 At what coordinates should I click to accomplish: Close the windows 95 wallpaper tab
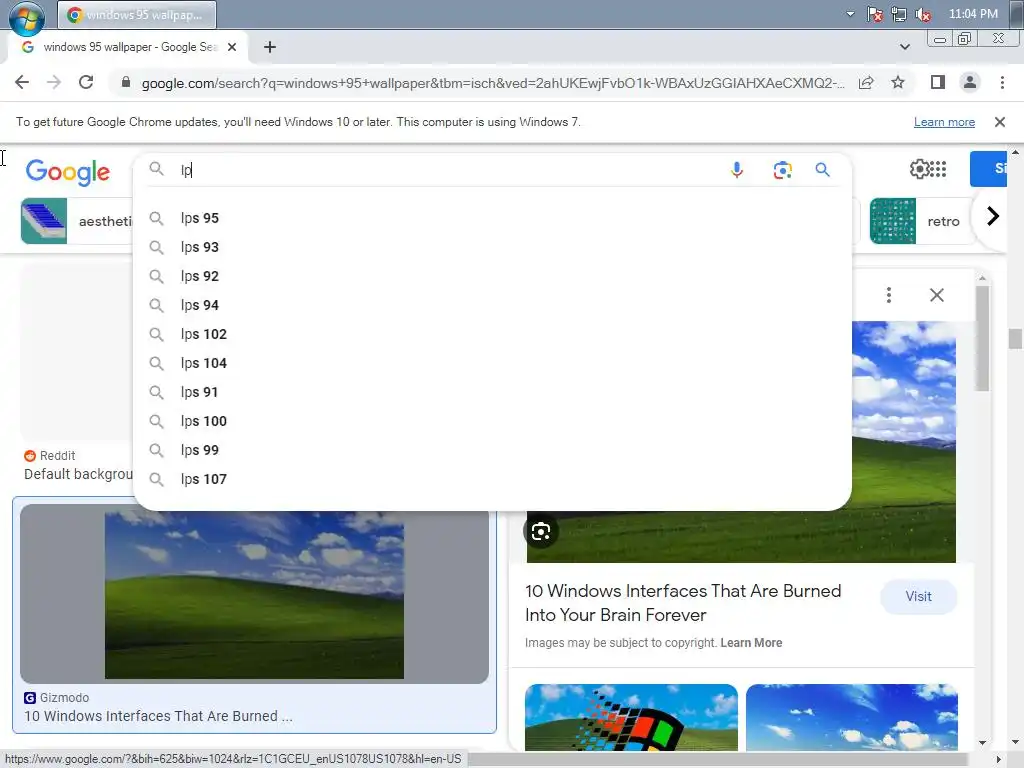coord(232,47)
